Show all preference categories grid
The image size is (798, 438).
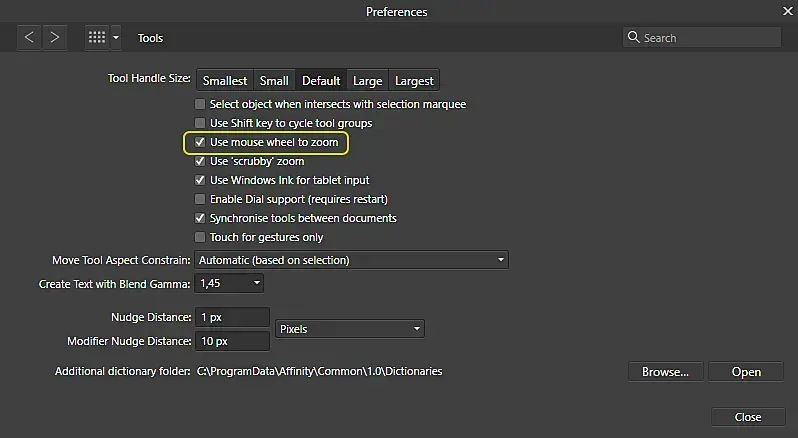click(x=97, y=37)
